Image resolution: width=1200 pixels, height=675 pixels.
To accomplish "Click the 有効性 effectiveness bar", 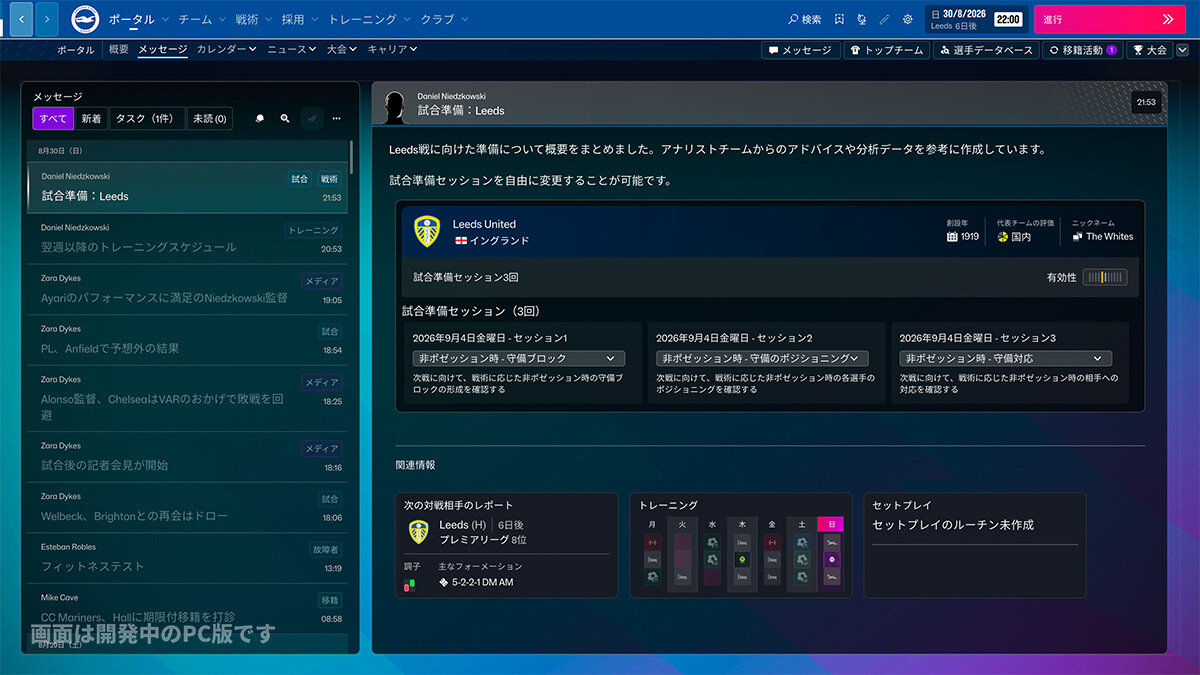I will coord(1105,277).
